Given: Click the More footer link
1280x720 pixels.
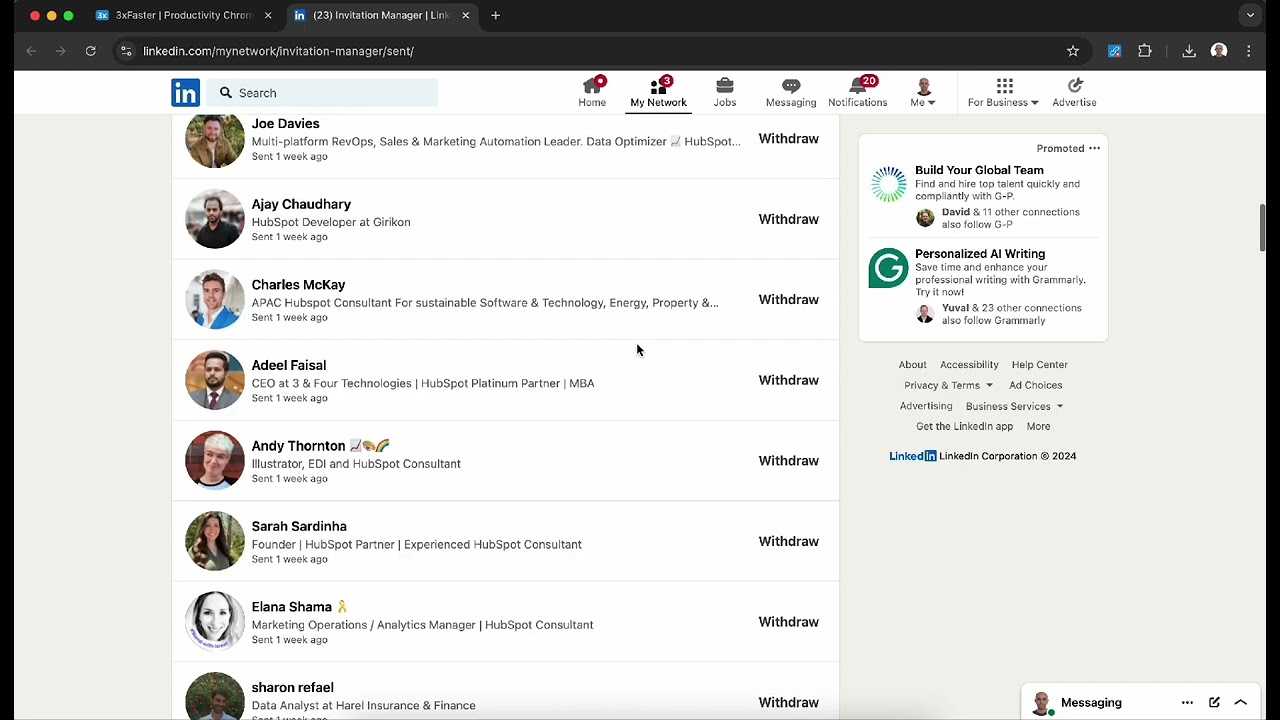Looking at the screenshot, I should point(1038,426).
